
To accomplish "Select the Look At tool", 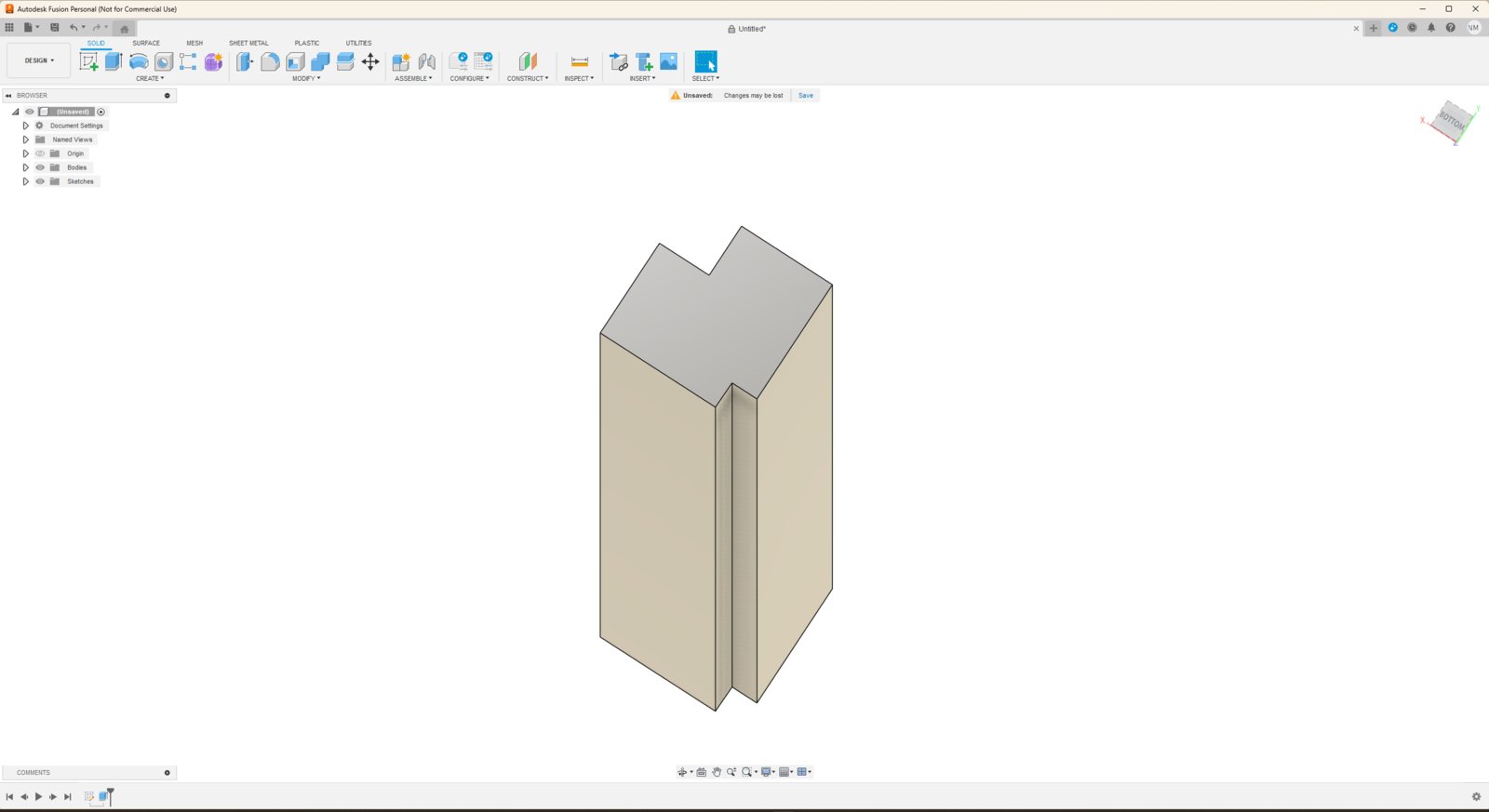I will tap(702, 772).
